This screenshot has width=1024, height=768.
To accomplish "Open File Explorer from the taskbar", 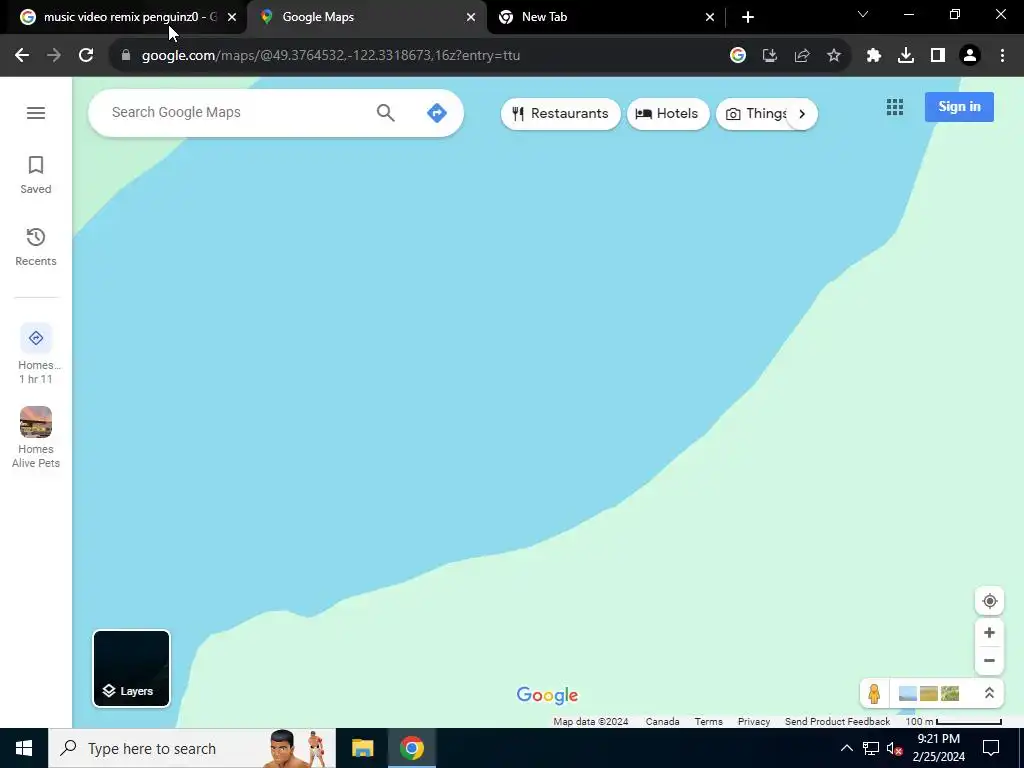I will click(362, 748).
